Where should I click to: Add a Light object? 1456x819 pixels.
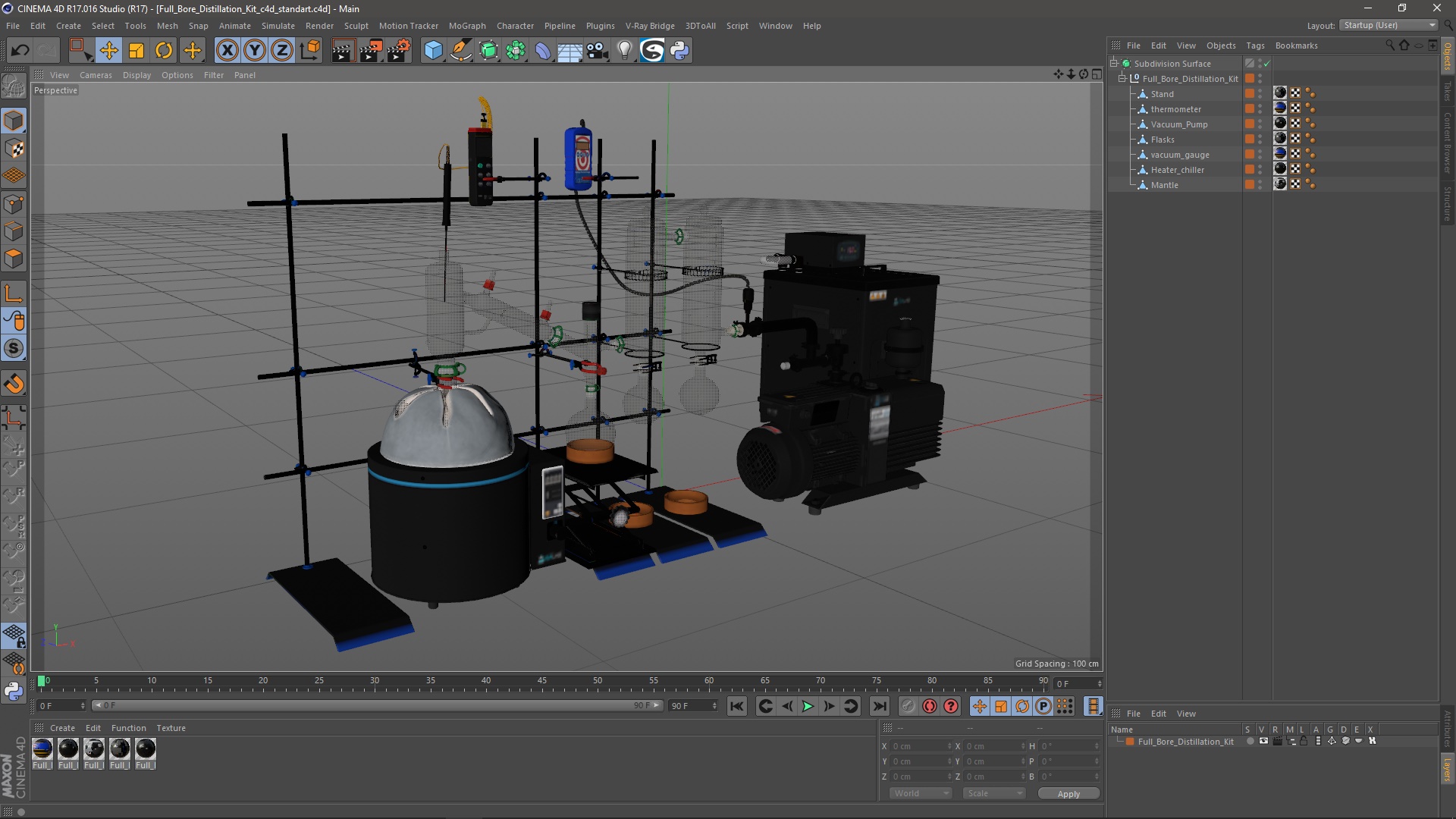(x=624, y=51)
